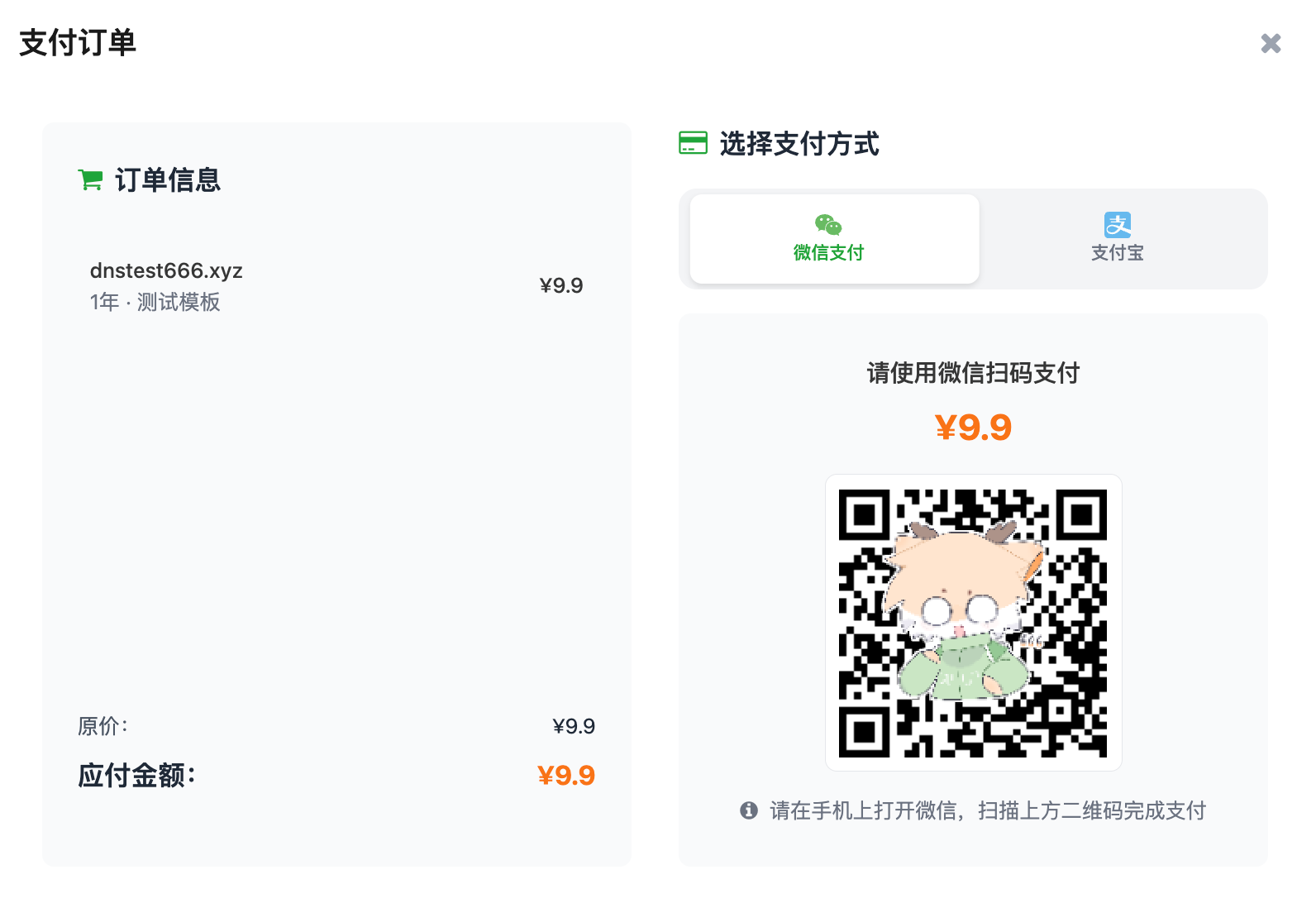Select the domain name dnstest666.xyz
Viewport: 1316px width, 908px height.
tap(166, 270)
